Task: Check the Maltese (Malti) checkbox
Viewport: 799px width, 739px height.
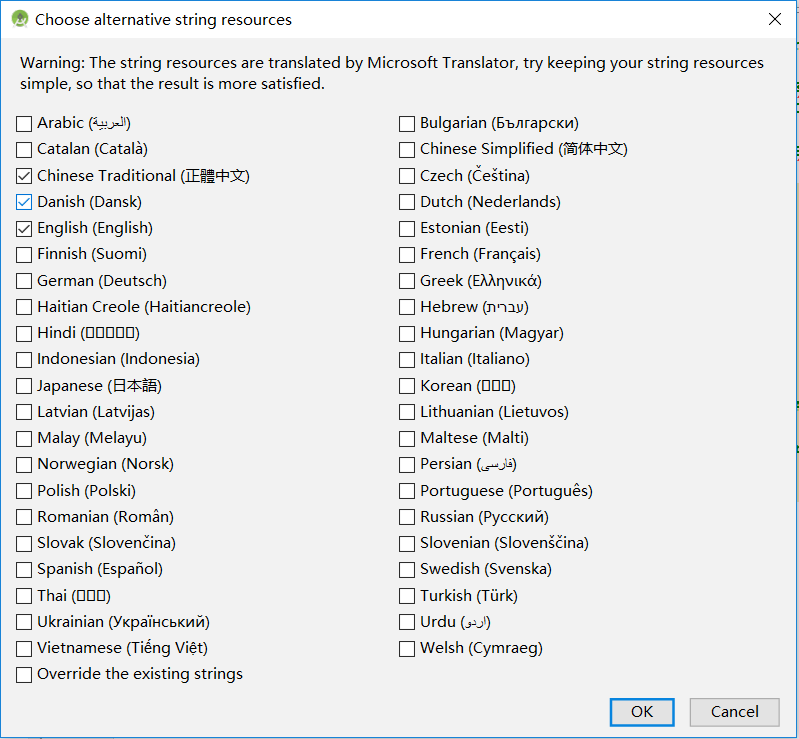Action: point(407,439)
